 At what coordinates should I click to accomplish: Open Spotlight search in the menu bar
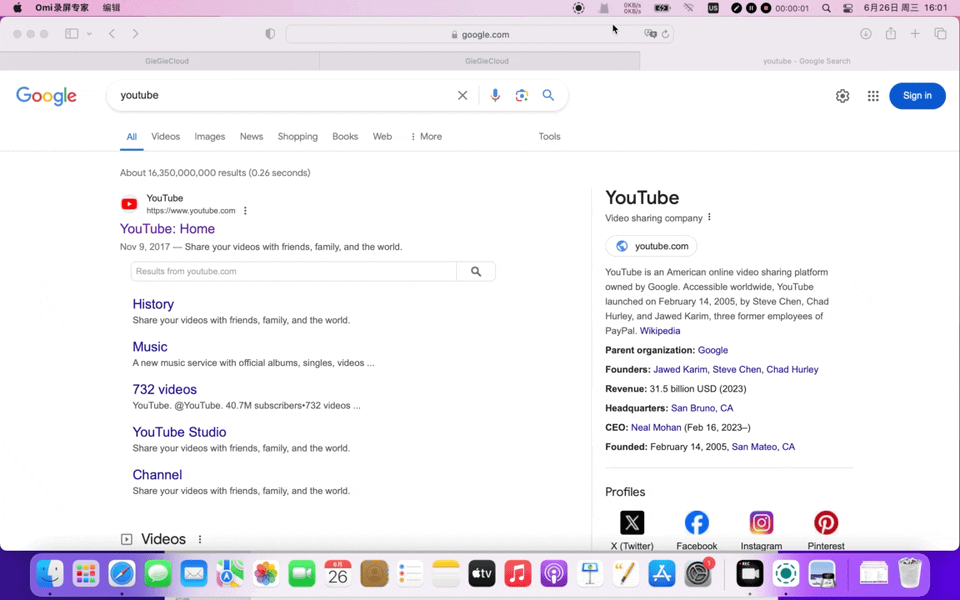827,8
